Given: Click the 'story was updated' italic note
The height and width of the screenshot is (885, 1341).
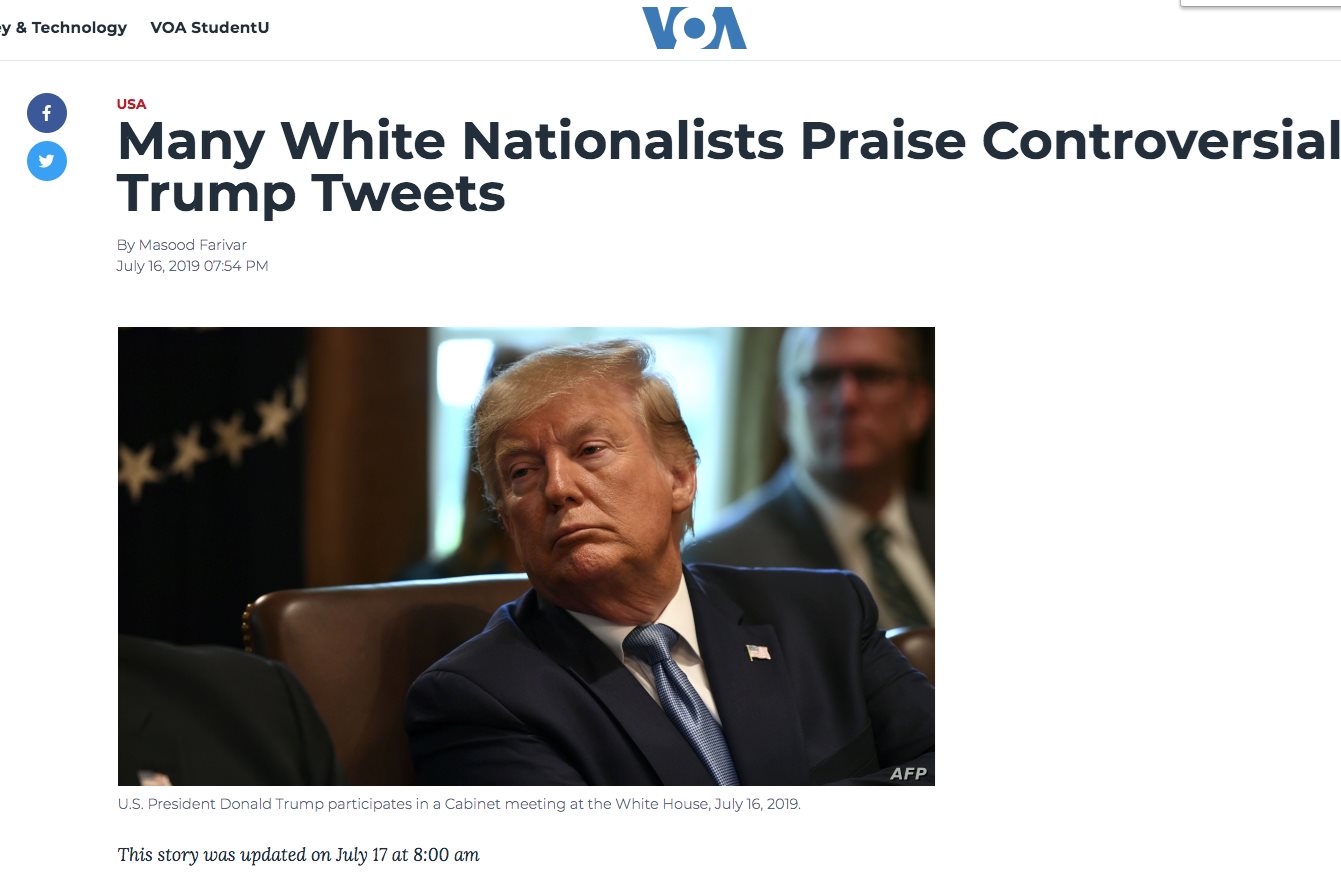Looking at the screenshot, I should pyautogui.click(x=298, y=855).
